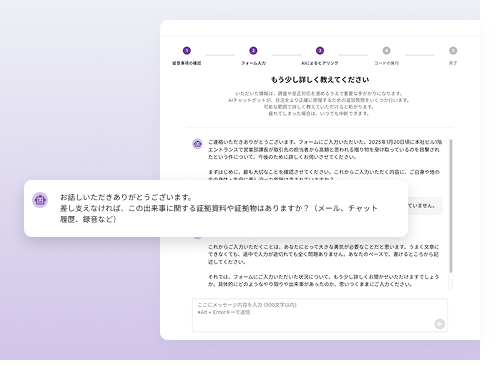Click chat paragraph starting これからご入力いただくことは
This screenshot has height=366, width=500.
coord(323,254)
